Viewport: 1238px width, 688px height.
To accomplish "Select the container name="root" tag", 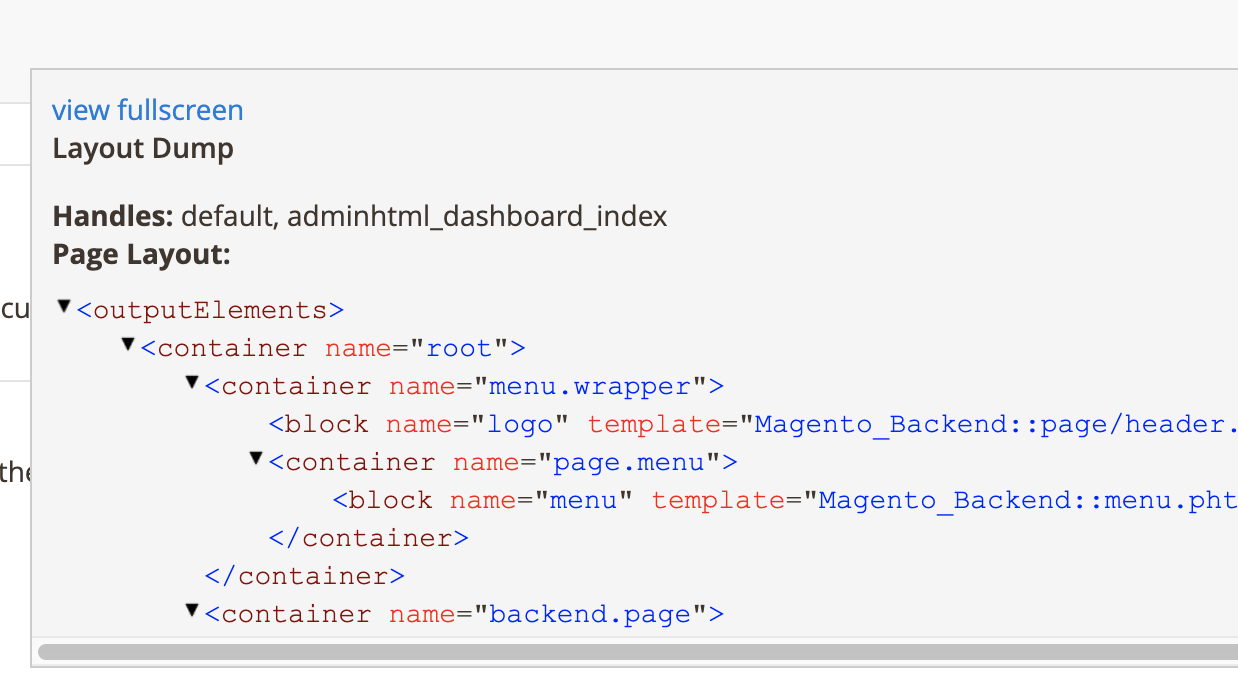I will click(333, 349).
